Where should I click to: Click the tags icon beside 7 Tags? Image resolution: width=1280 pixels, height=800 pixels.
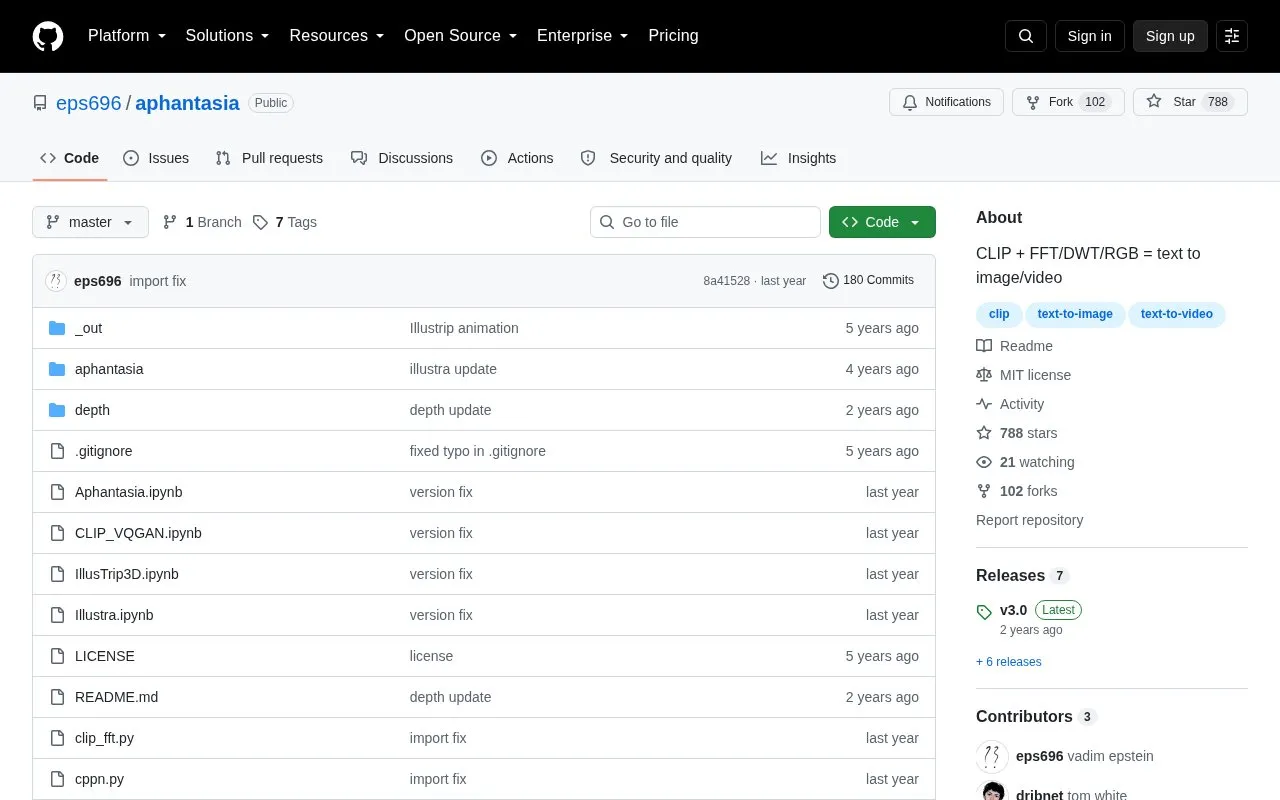pos(260,222)
